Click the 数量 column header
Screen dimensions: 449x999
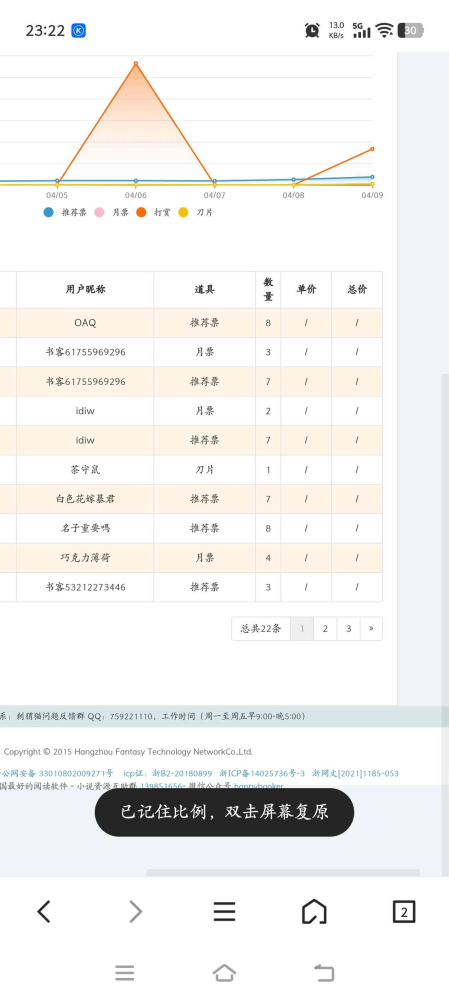tap(268, 289)
